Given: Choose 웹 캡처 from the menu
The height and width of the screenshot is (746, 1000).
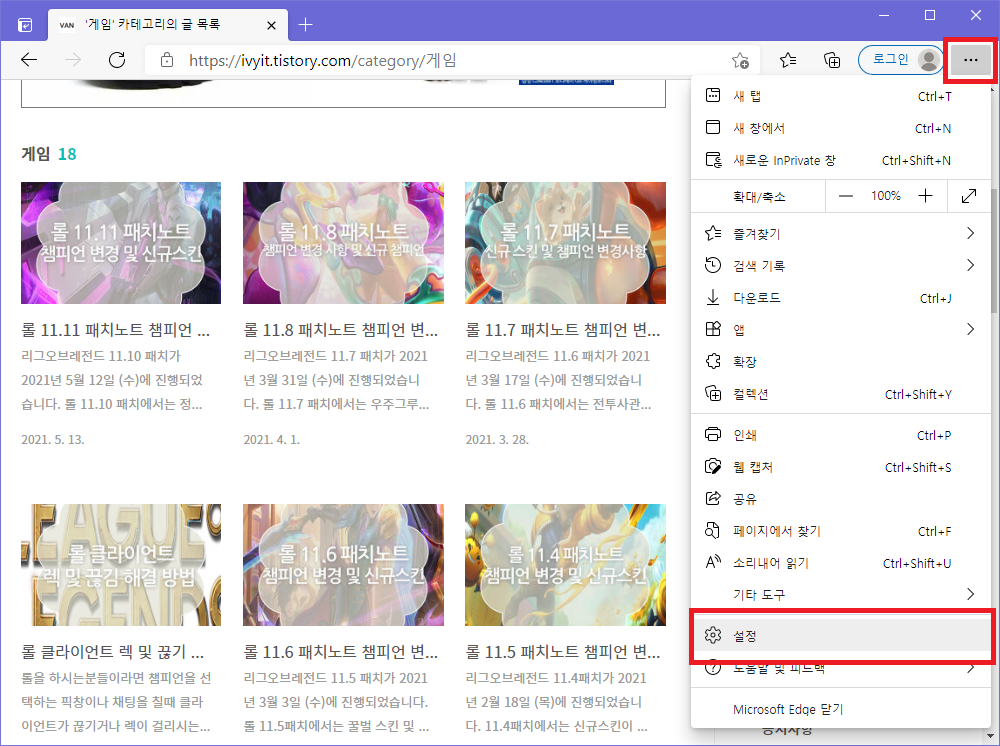Looking at the screenshot, I should point(841,467).
